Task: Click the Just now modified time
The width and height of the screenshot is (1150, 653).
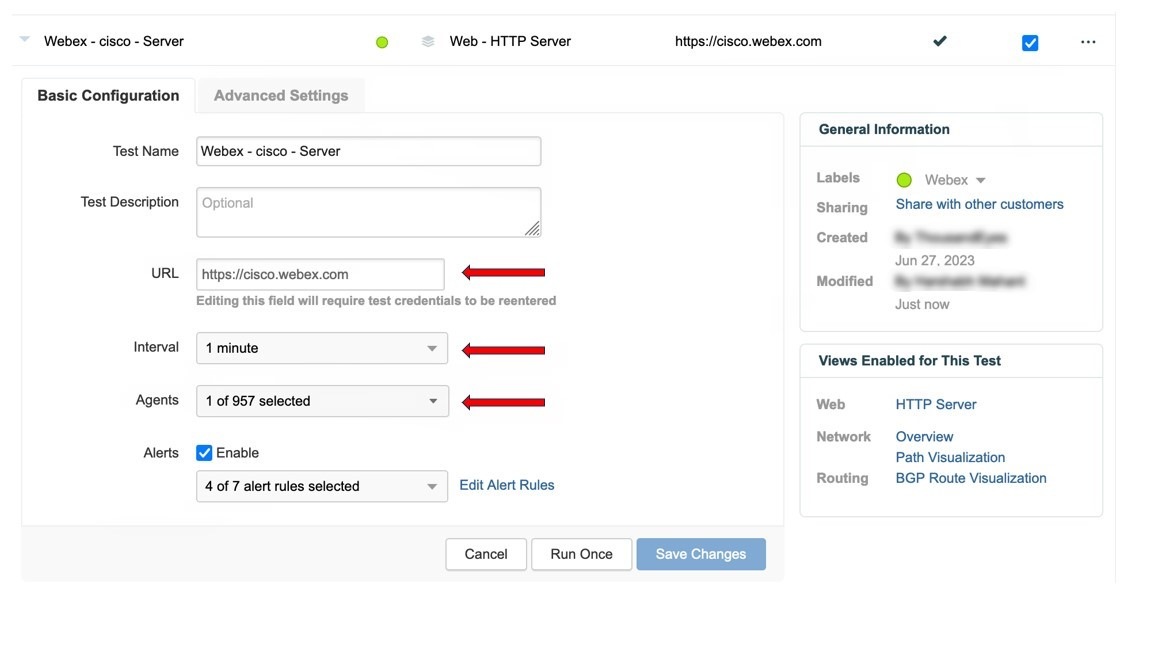Action: [922, 304]
